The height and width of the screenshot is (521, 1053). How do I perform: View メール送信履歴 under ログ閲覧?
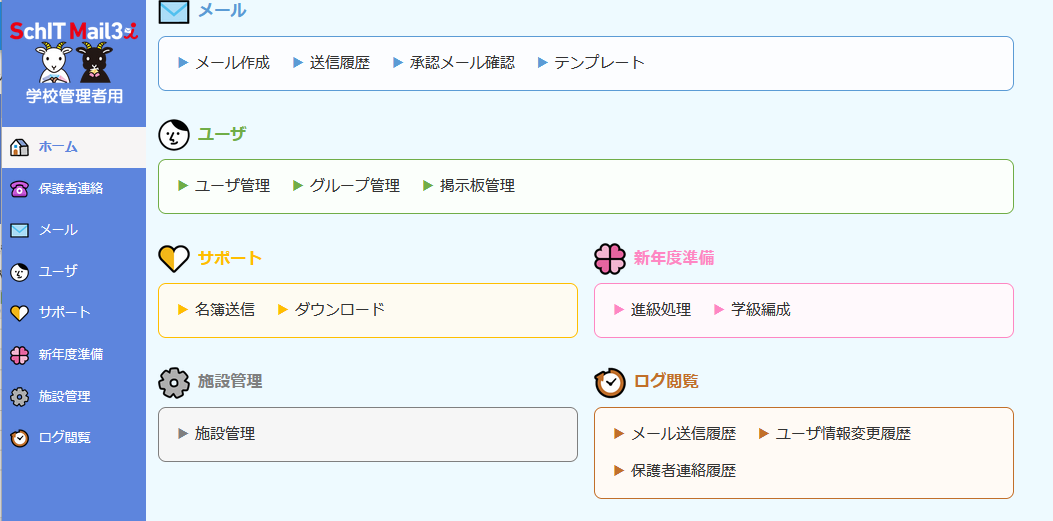(683, 434)
